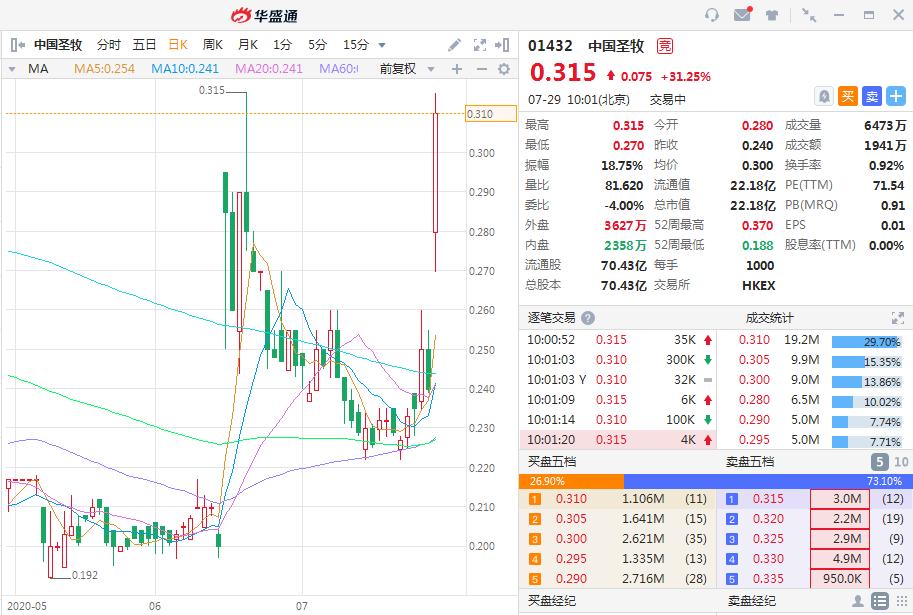Expand the 成交统计 panel
This screenshot has height=615, width=913.
(898, 318)
